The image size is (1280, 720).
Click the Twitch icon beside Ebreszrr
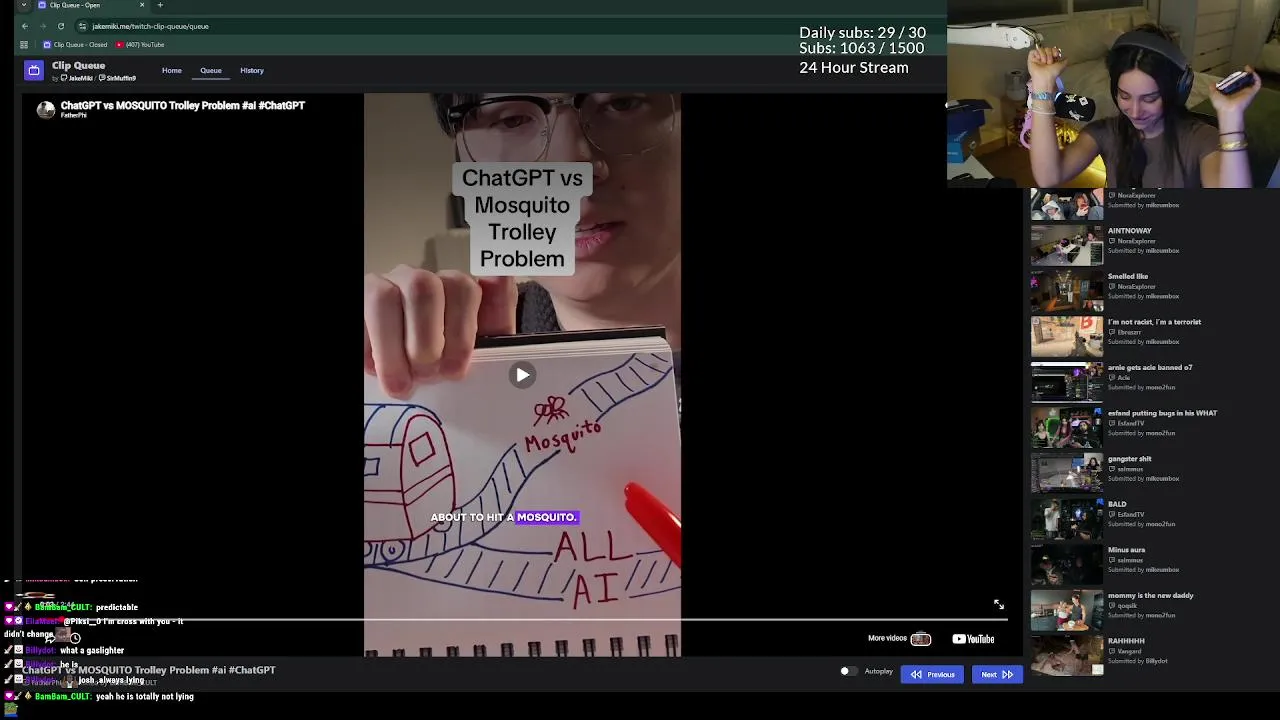pos(1111,332)
